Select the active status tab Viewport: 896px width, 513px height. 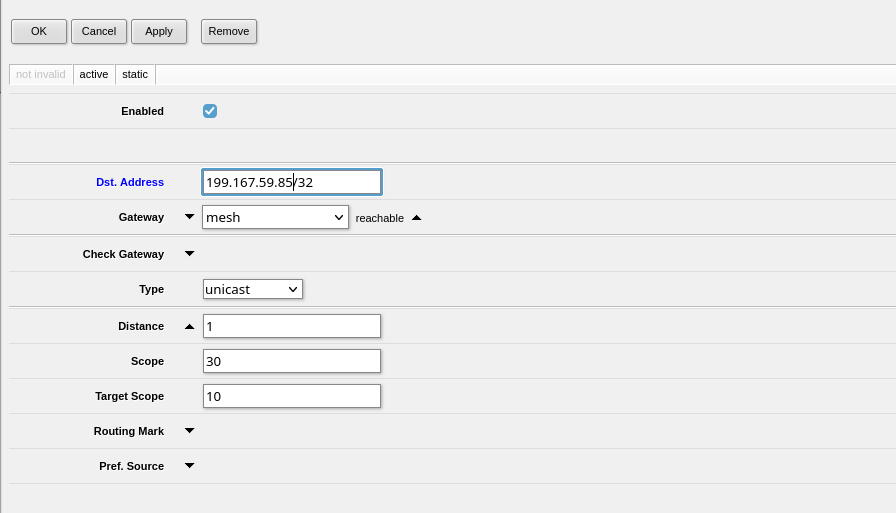point(94,74)
